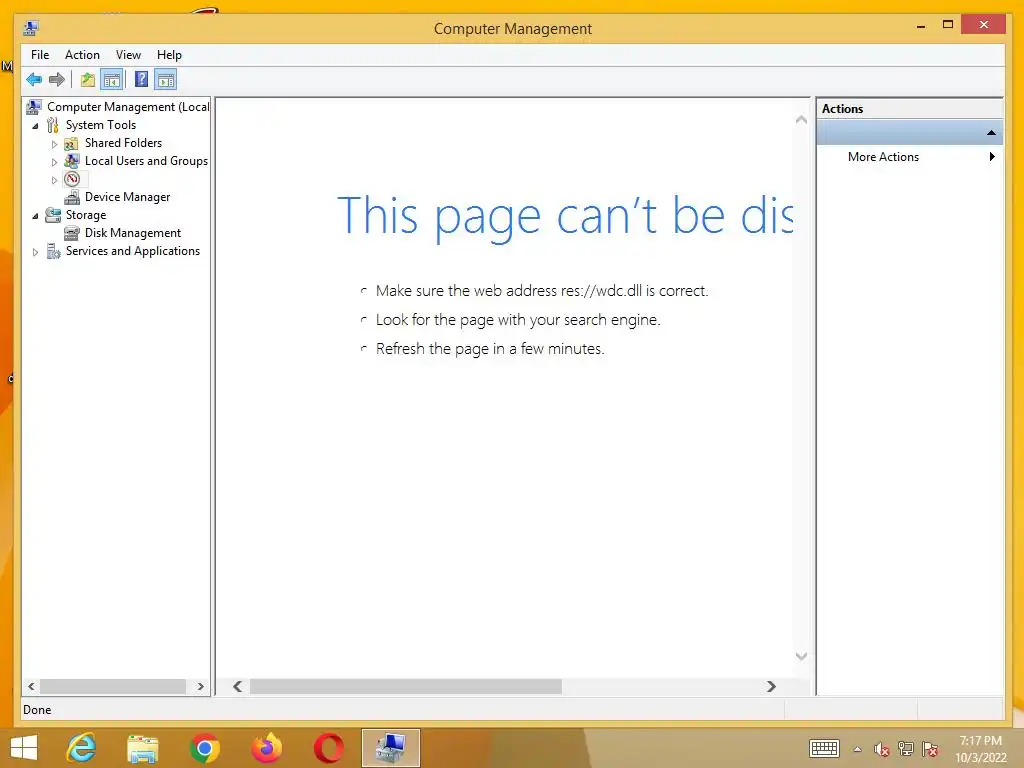The image size is (1024, 768).
Task: Click the Computer Management (Local) root icon
Action: coord(34,106)
